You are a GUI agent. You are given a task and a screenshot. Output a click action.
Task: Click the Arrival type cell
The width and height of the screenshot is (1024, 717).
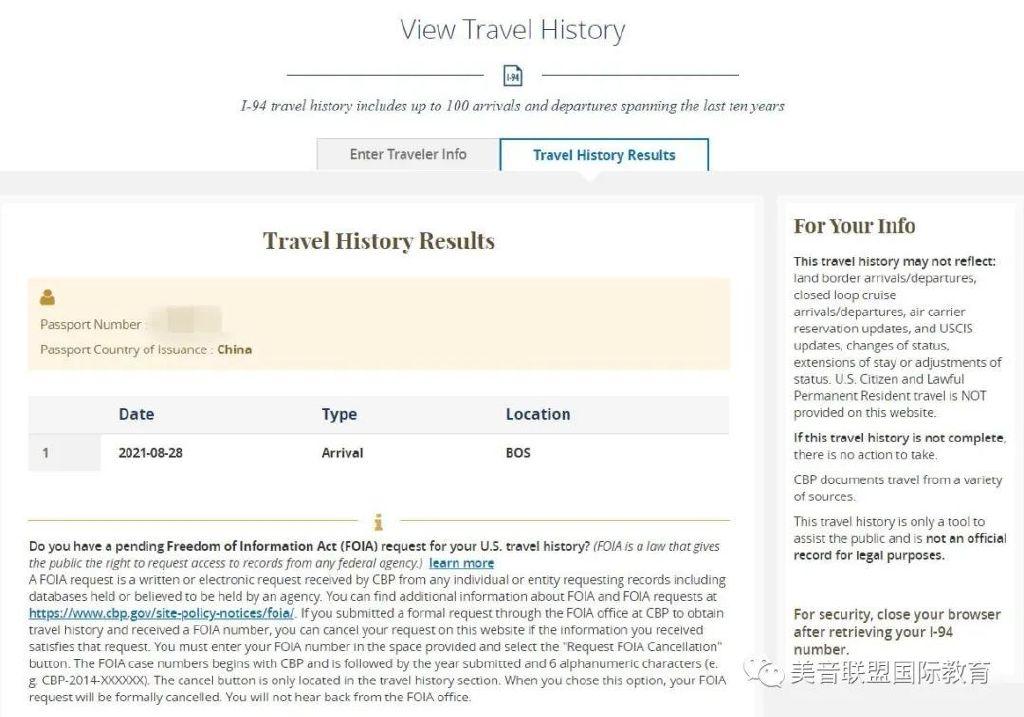pos(342,453)
